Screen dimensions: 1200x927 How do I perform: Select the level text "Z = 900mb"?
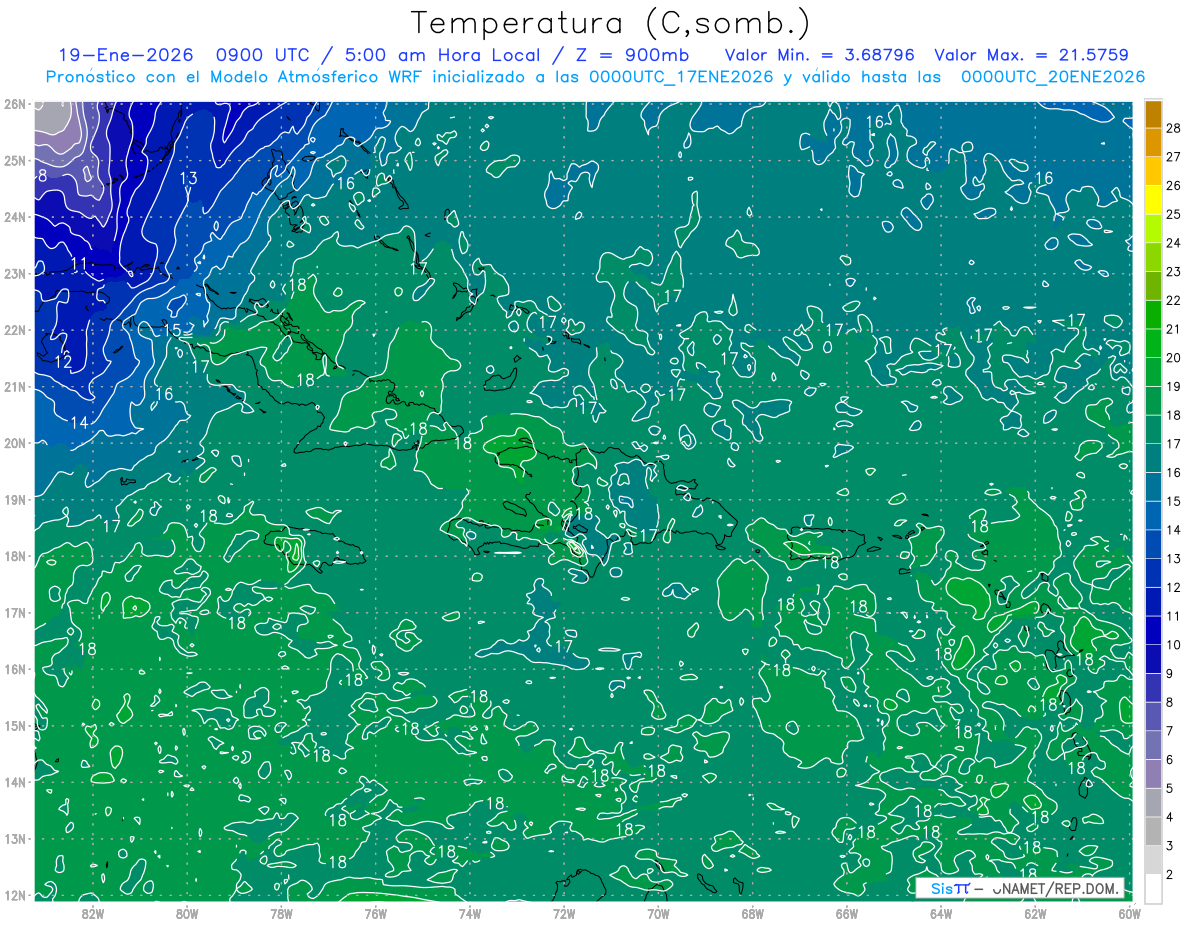point(632,55)
